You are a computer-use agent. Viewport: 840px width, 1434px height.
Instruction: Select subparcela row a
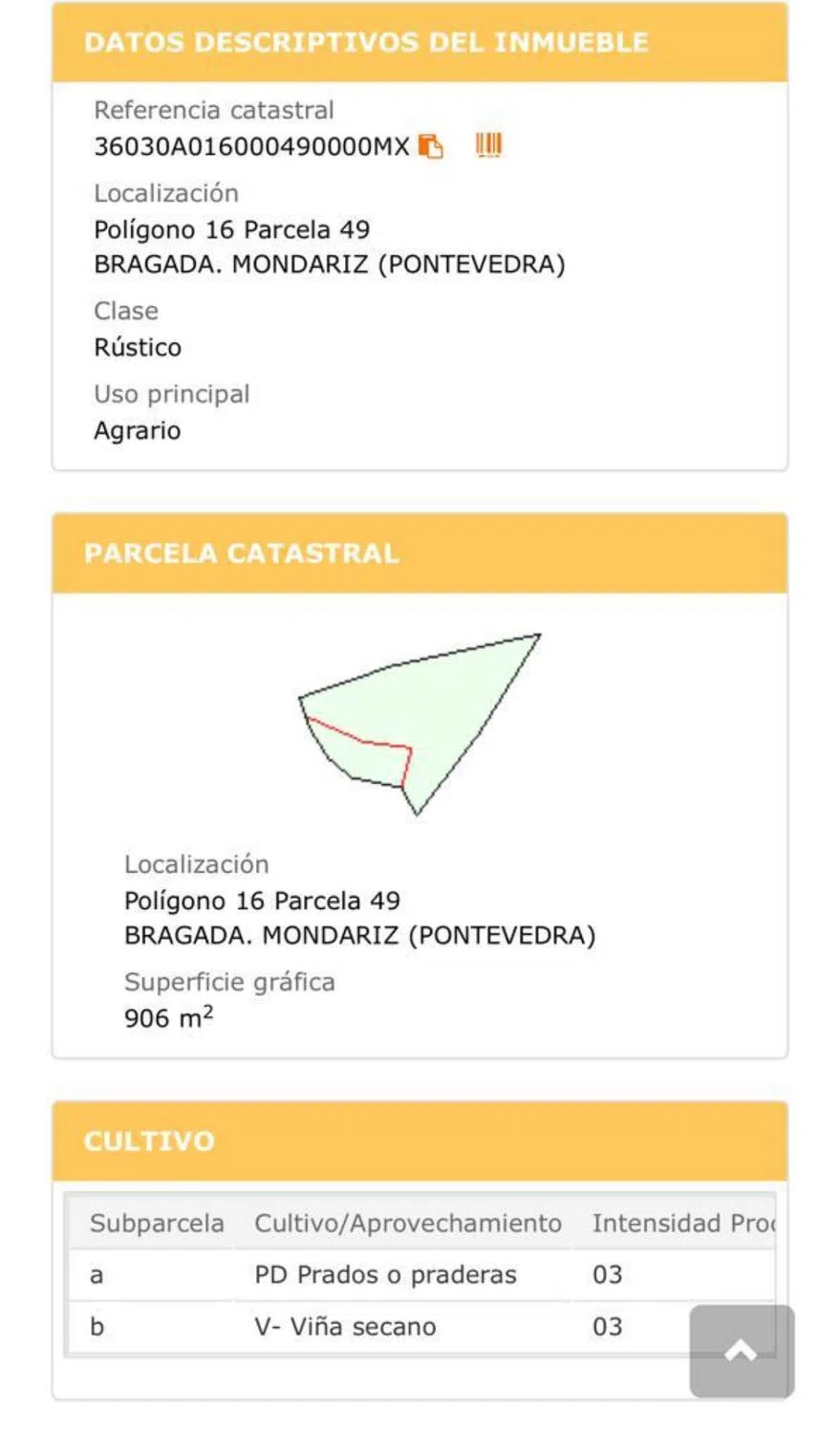(x=97, y=1275)
